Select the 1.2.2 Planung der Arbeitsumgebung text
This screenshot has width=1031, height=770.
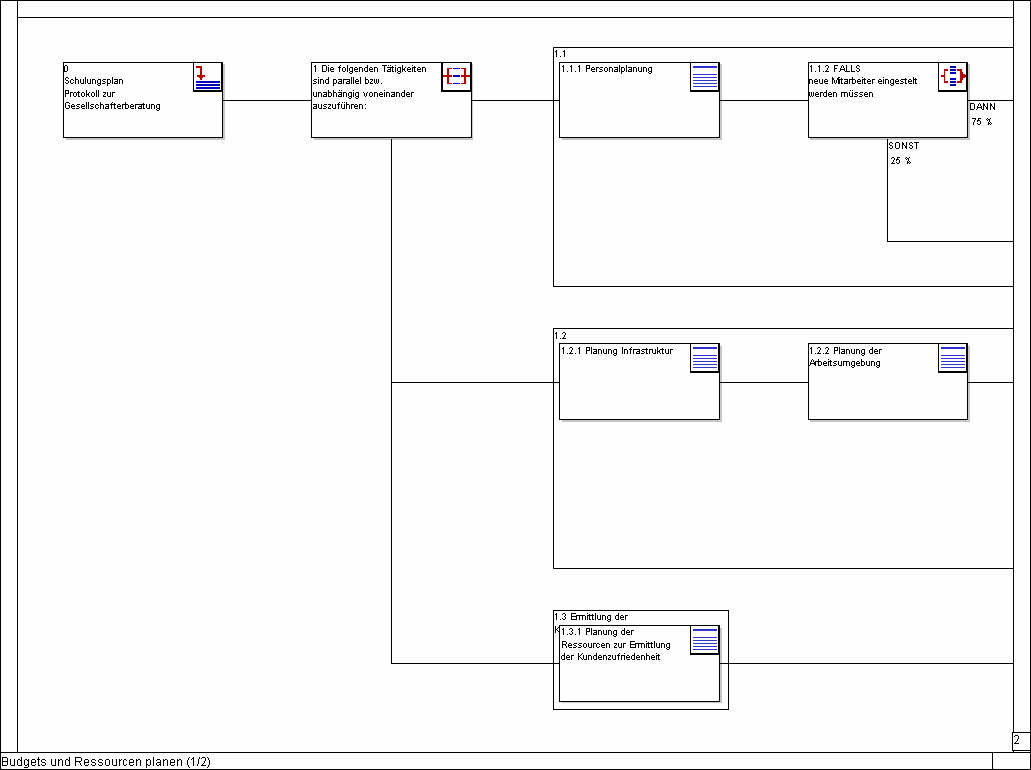846,357
